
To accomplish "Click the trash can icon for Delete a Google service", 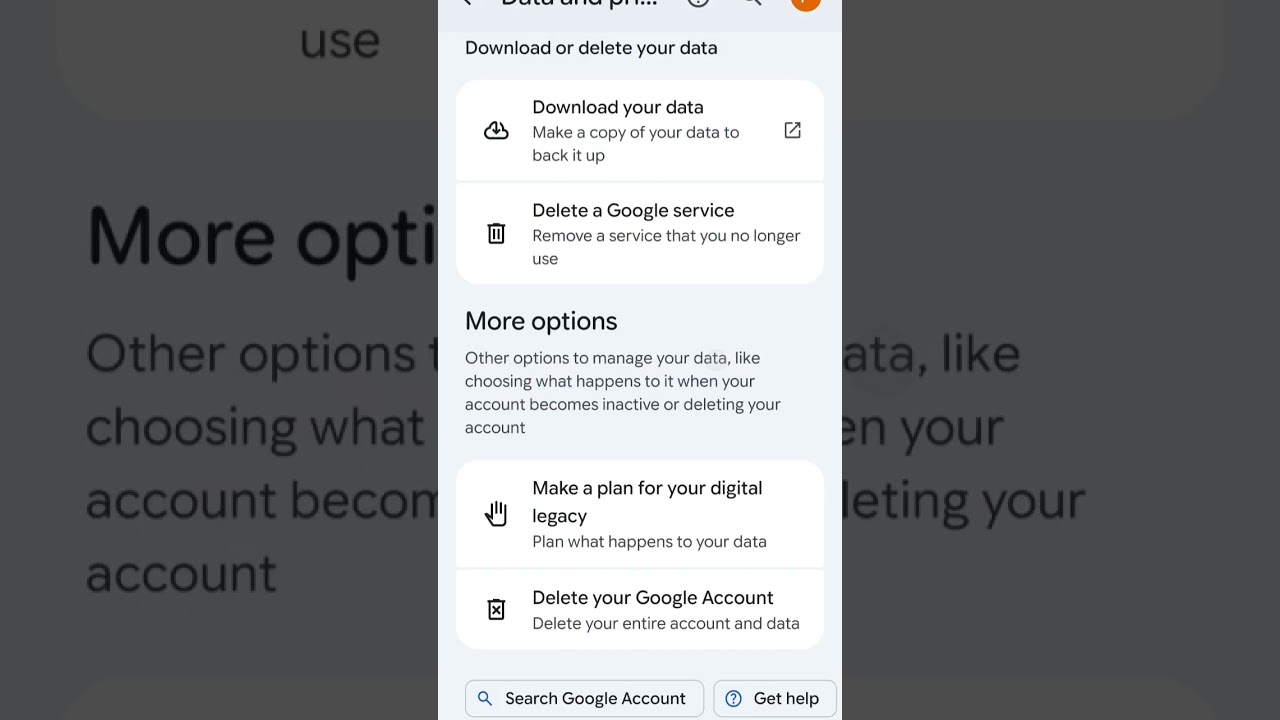I will [x=496, y=234].
